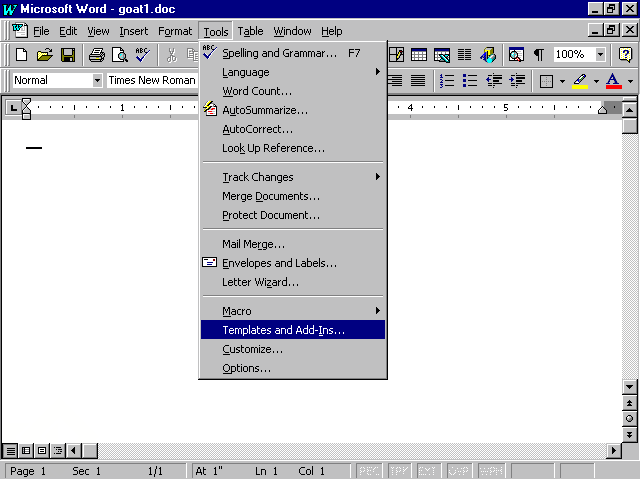Open Mail Merge from the menu
640x480 pixels.
coord(293,244)
